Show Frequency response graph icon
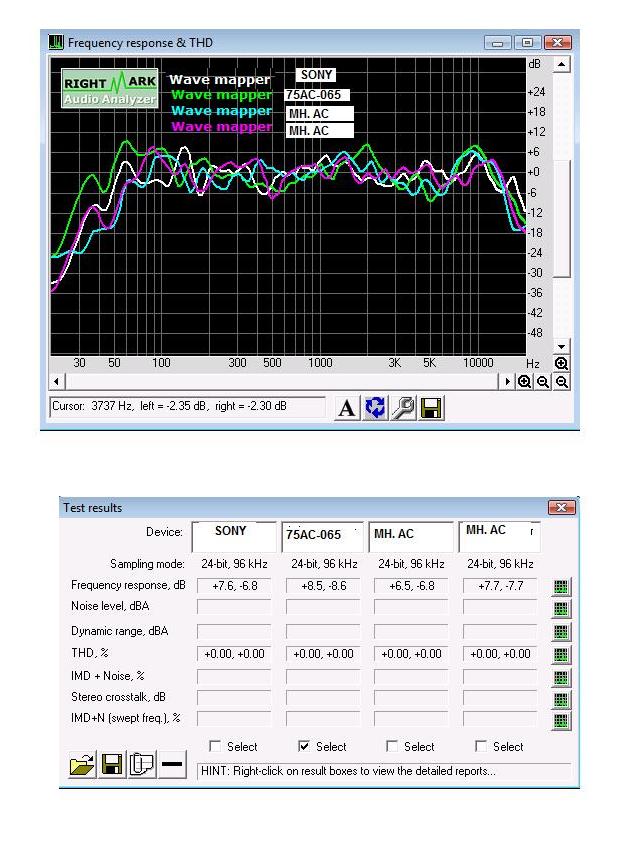The width and height of the screenshot is (640, 843). [561, 587]
